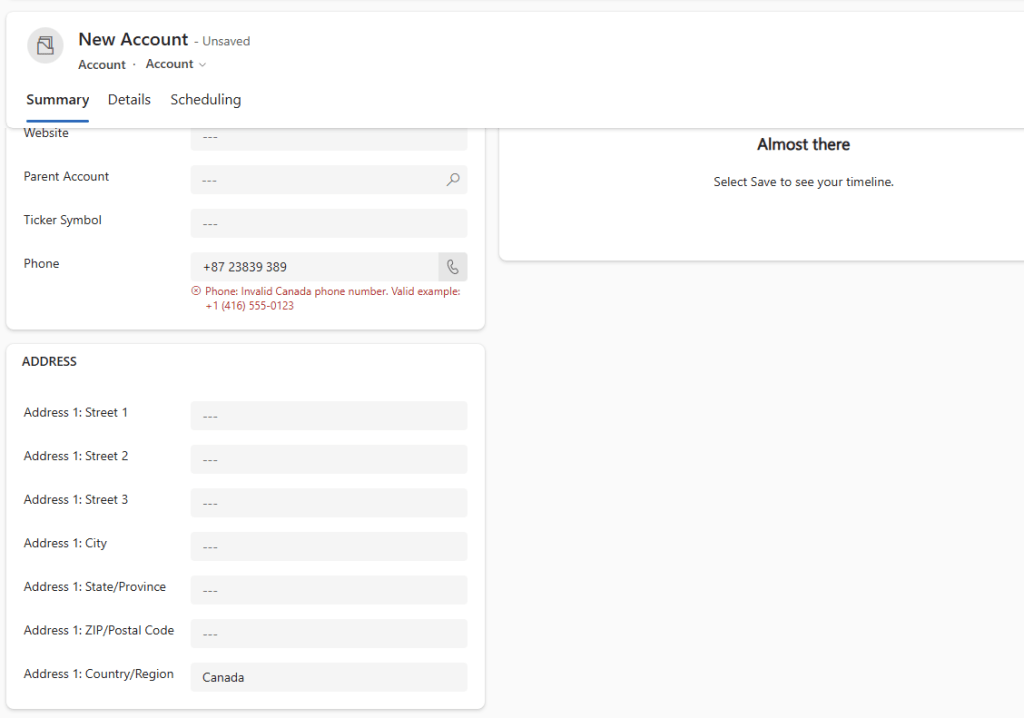Click the Address 1: City field
Screen dimensions: 1024x718
tap(328, 546)
